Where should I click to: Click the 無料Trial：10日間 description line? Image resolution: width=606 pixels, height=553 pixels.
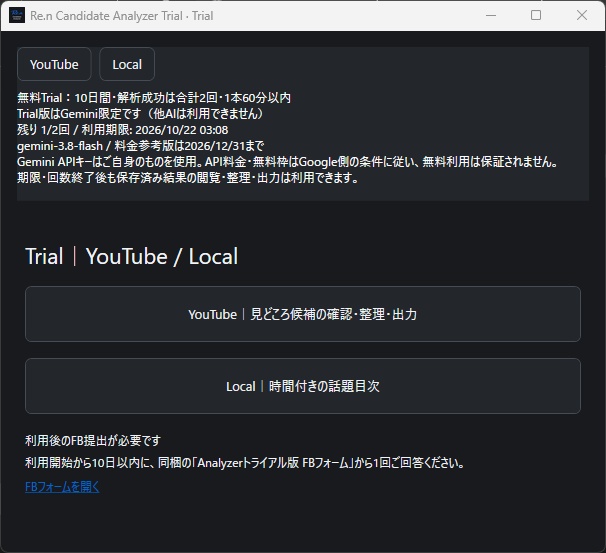point(154,98)
